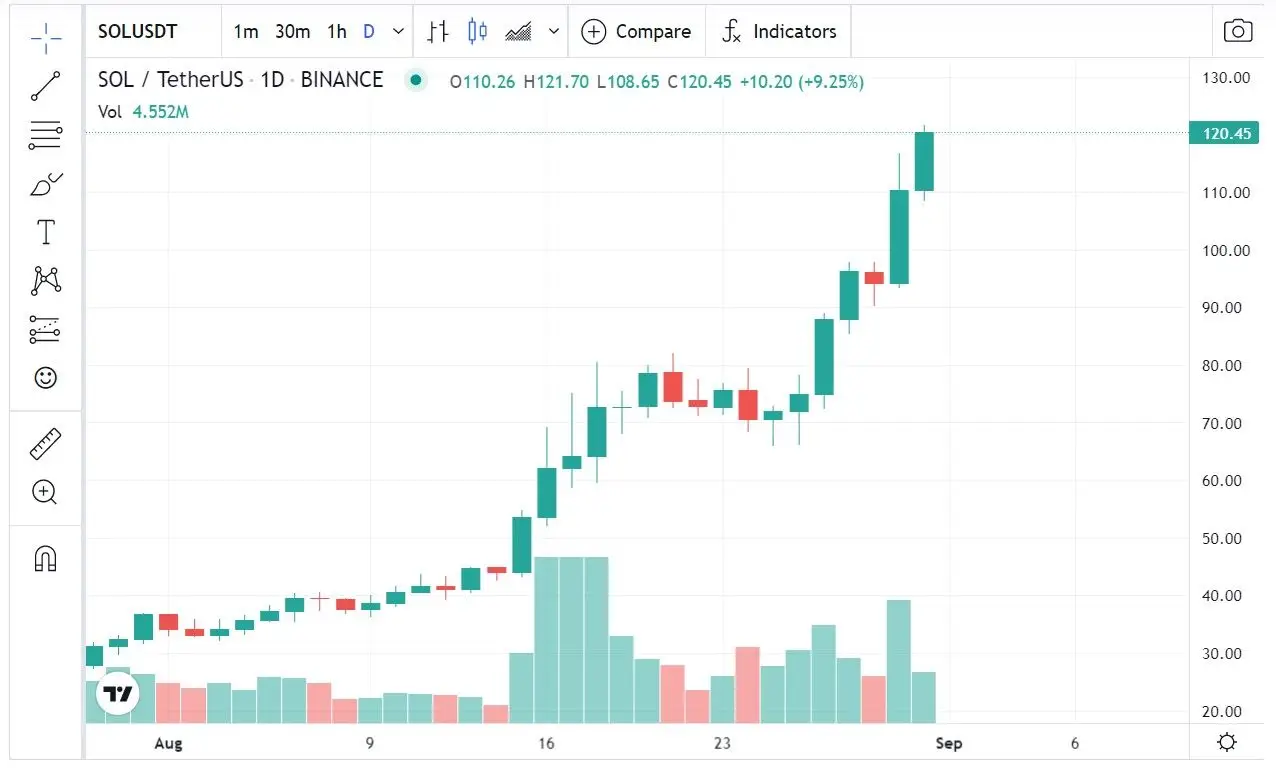Click the SOLUSDT symbol search field
Image resolution: width=1276 pixels, height=771 pixels.
click(150, 32)
